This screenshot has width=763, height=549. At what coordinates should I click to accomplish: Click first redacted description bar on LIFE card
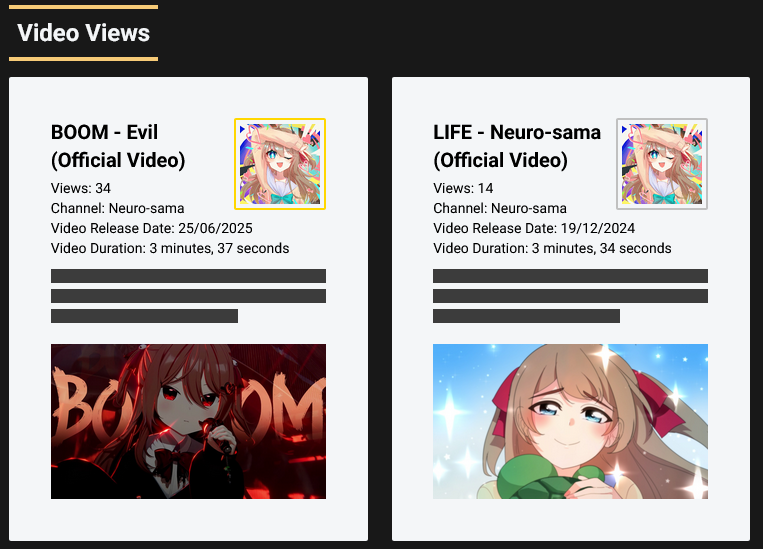pyautogui.click(x=570, y=276)
